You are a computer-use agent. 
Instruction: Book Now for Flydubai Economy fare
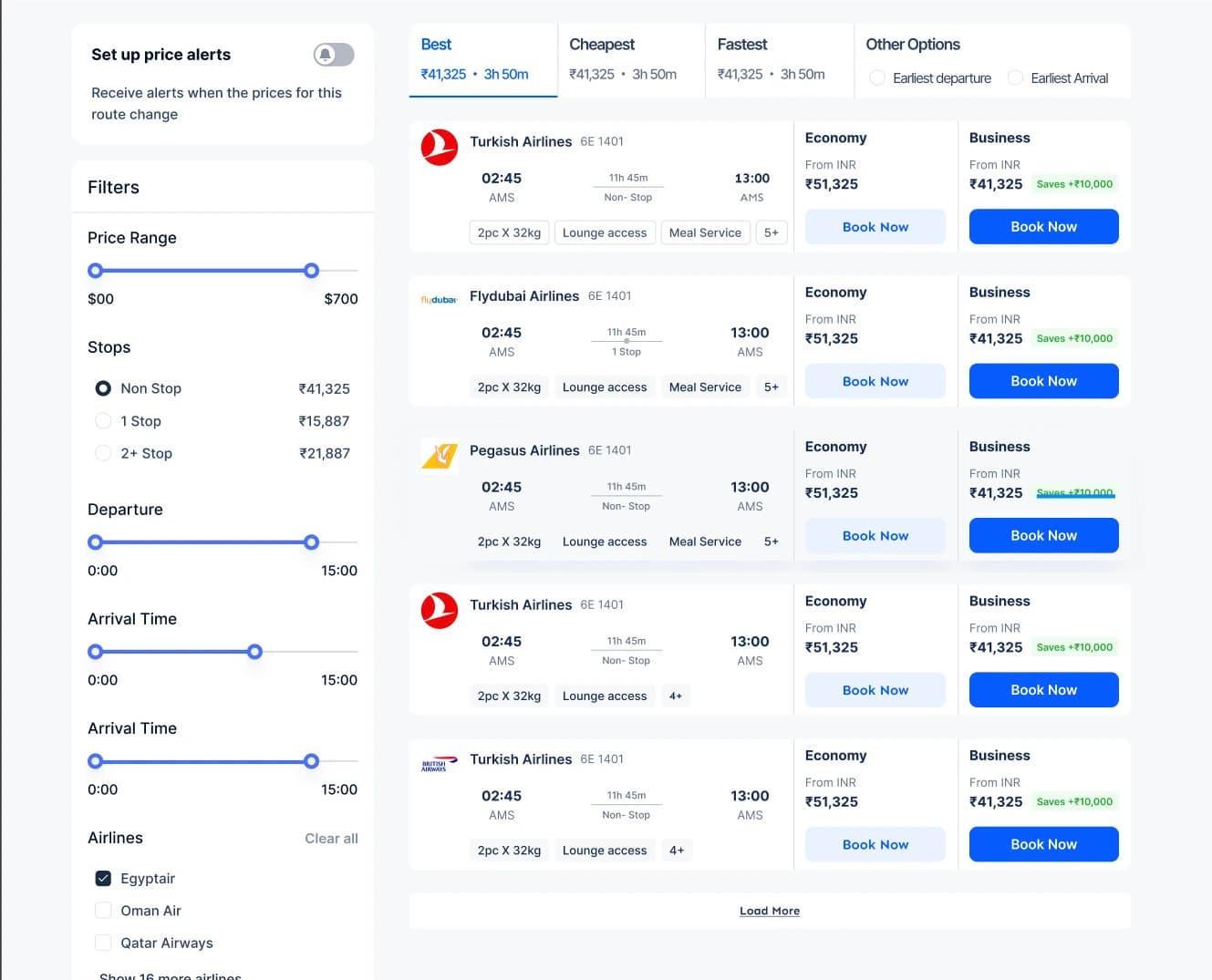(x=875, y=381)
